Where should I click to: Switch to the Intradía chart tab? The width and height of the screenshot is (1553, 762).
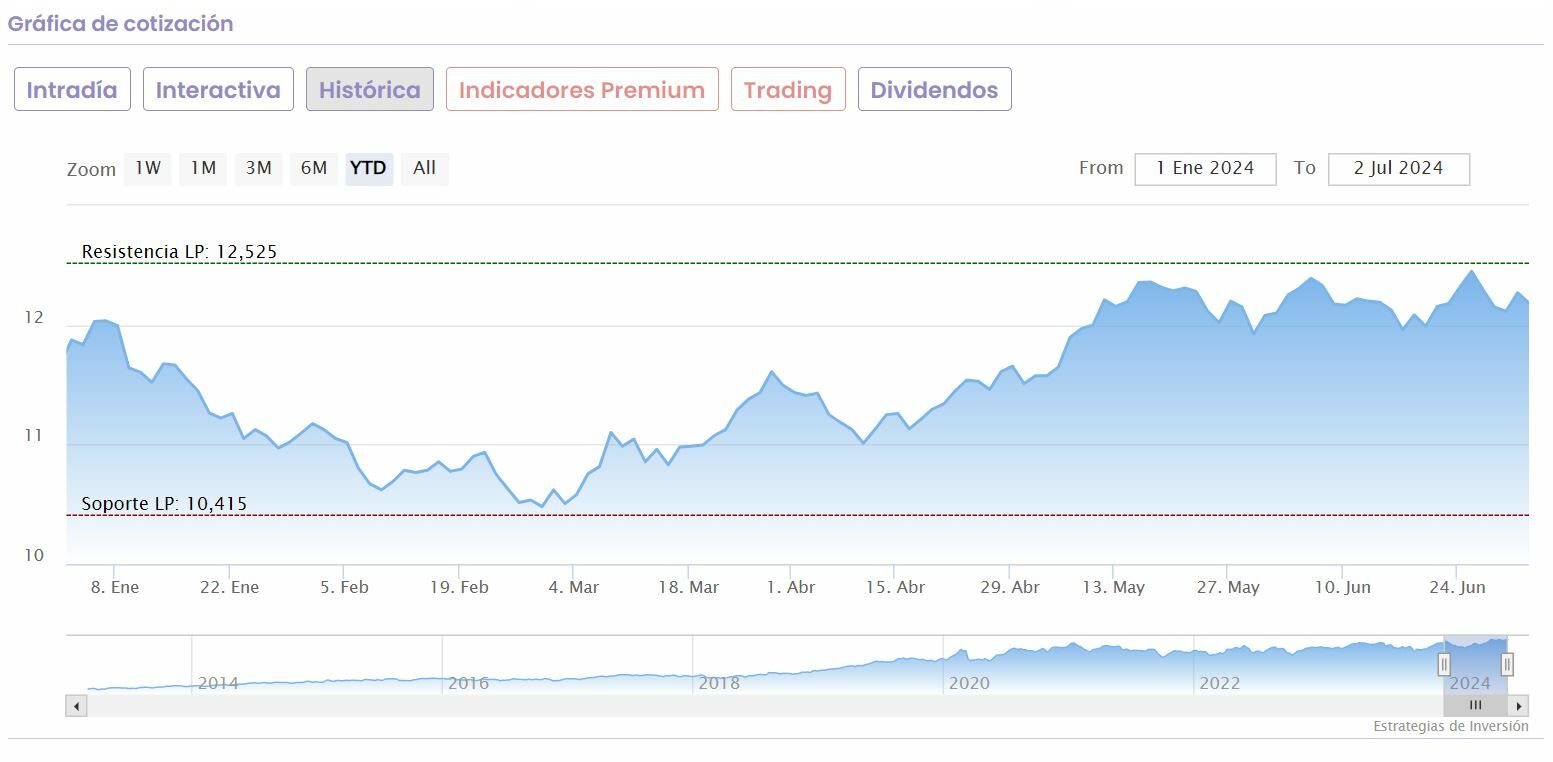(x=72, y=89)
